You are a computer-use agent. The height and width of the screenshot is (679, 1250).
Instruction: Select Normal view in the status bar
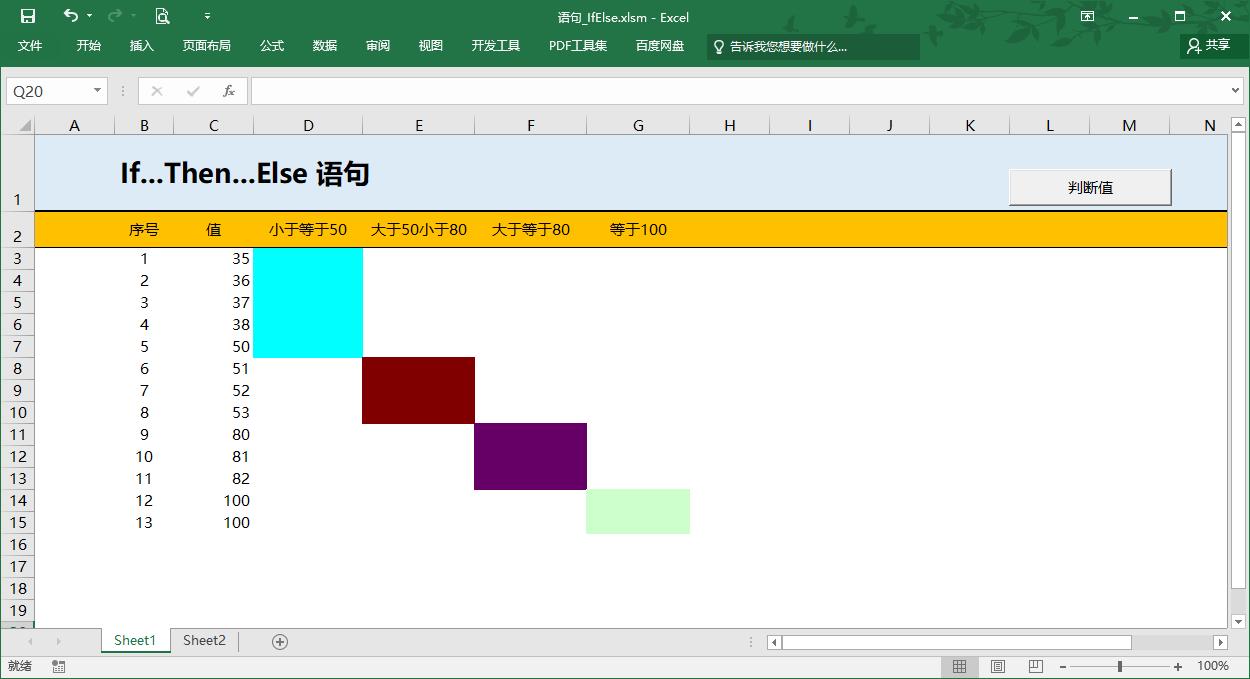click(959, 665)
